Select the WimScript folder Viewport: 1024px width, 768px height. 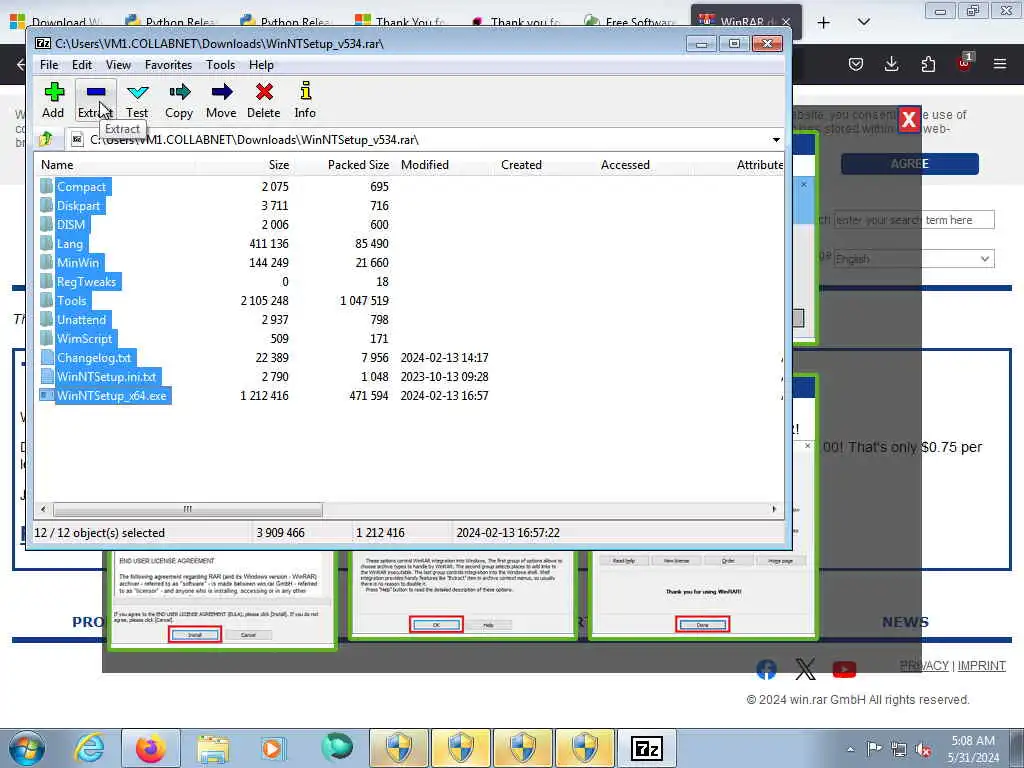coord(85,338)
